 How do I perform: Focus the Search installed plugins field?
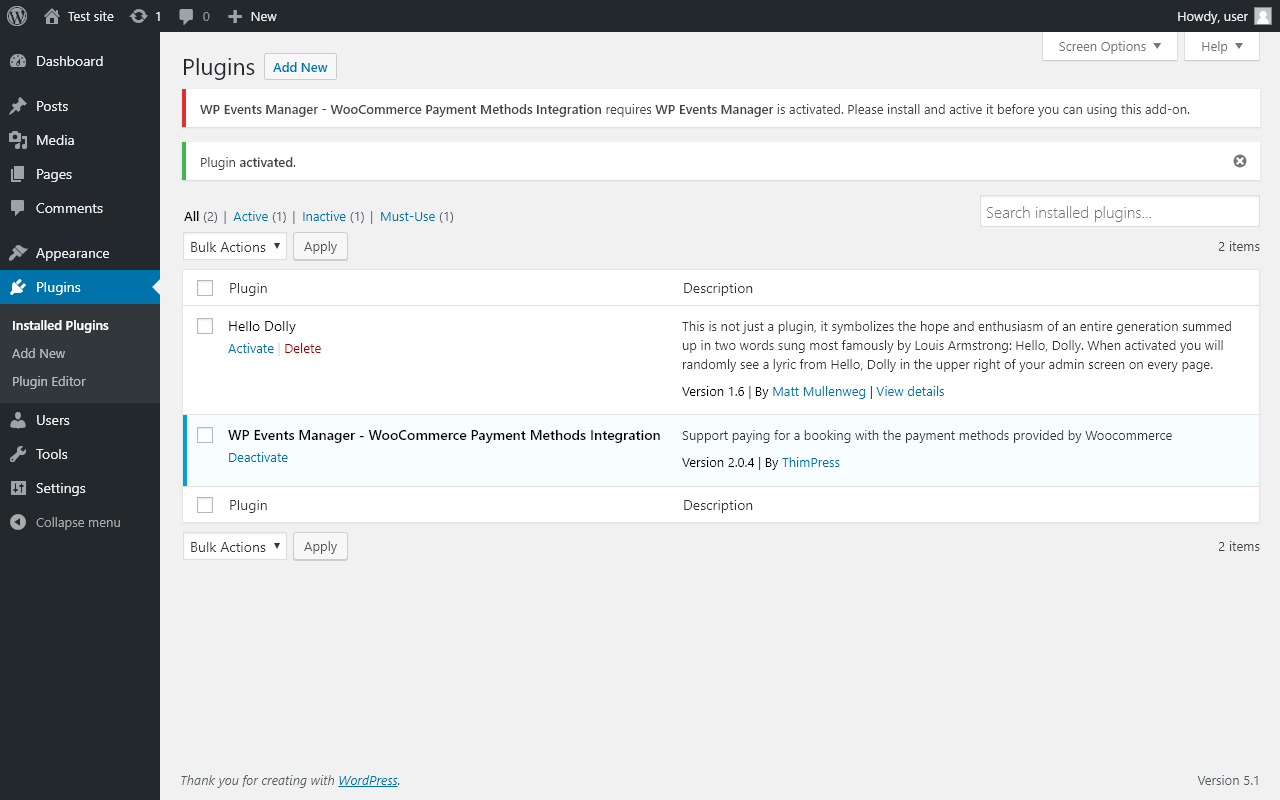pos(1119,212)
